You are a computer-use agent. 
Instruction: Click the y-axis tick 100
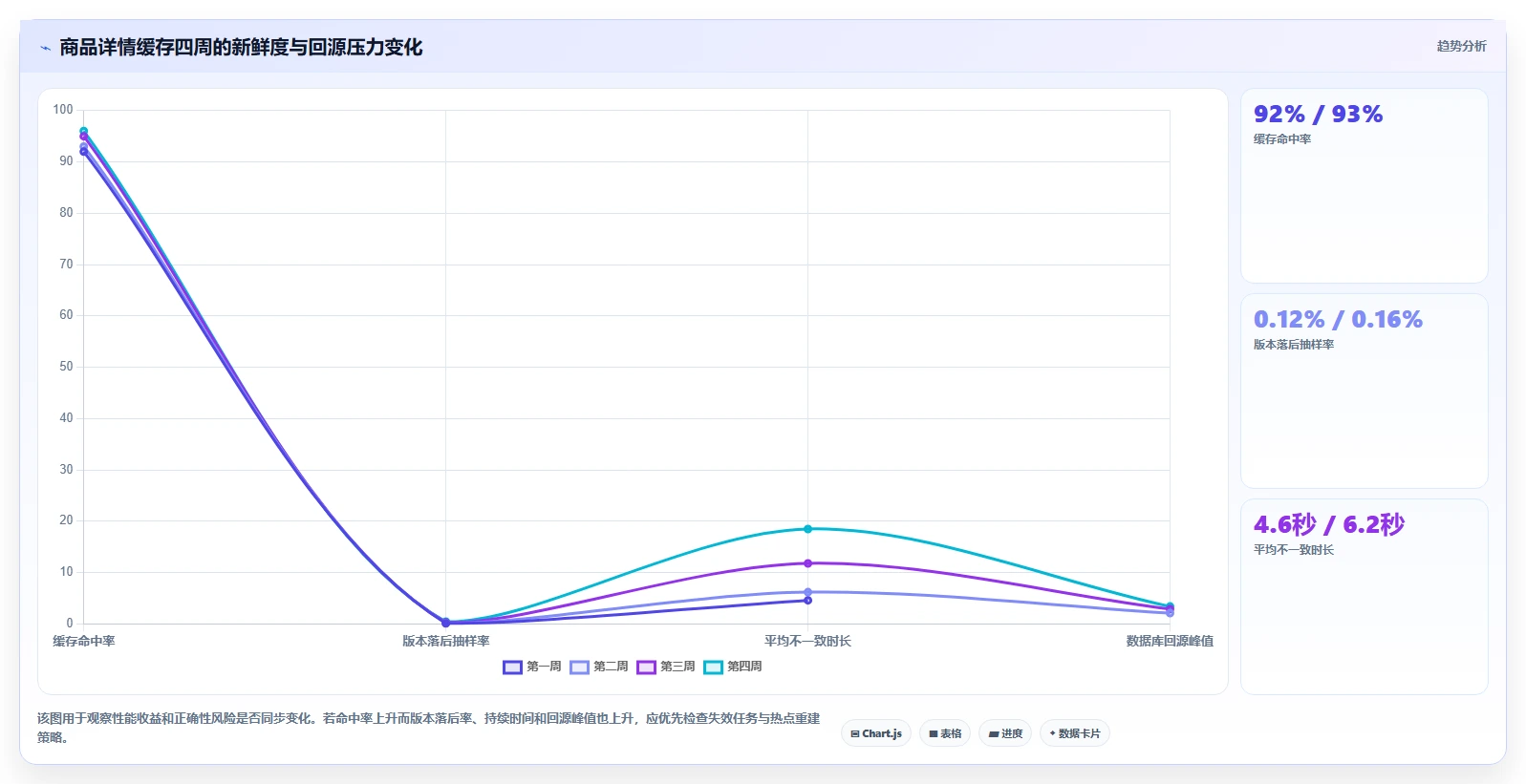pyautogui.click(x=63, y=110)
